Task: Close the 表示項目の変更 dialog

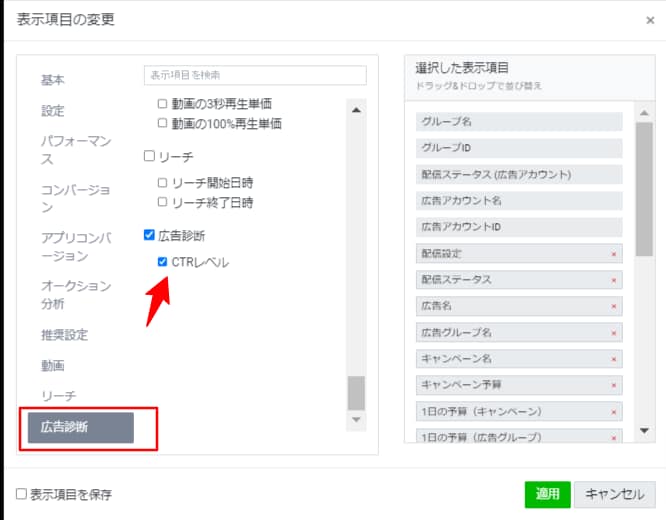Action: pyautogui.click(x=650, y=20)
